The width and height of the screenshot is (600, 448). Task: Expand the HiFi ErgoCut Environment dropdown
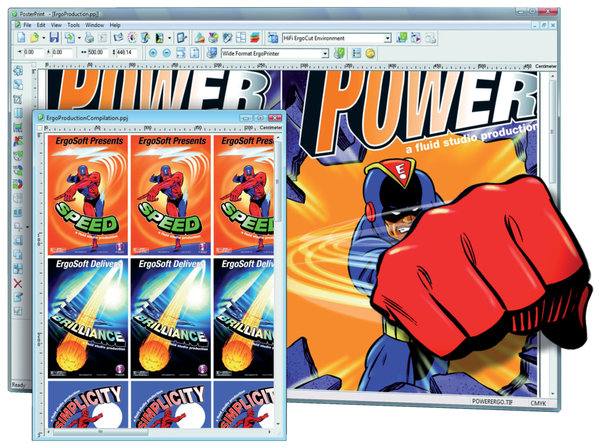(x=385, y=38)
